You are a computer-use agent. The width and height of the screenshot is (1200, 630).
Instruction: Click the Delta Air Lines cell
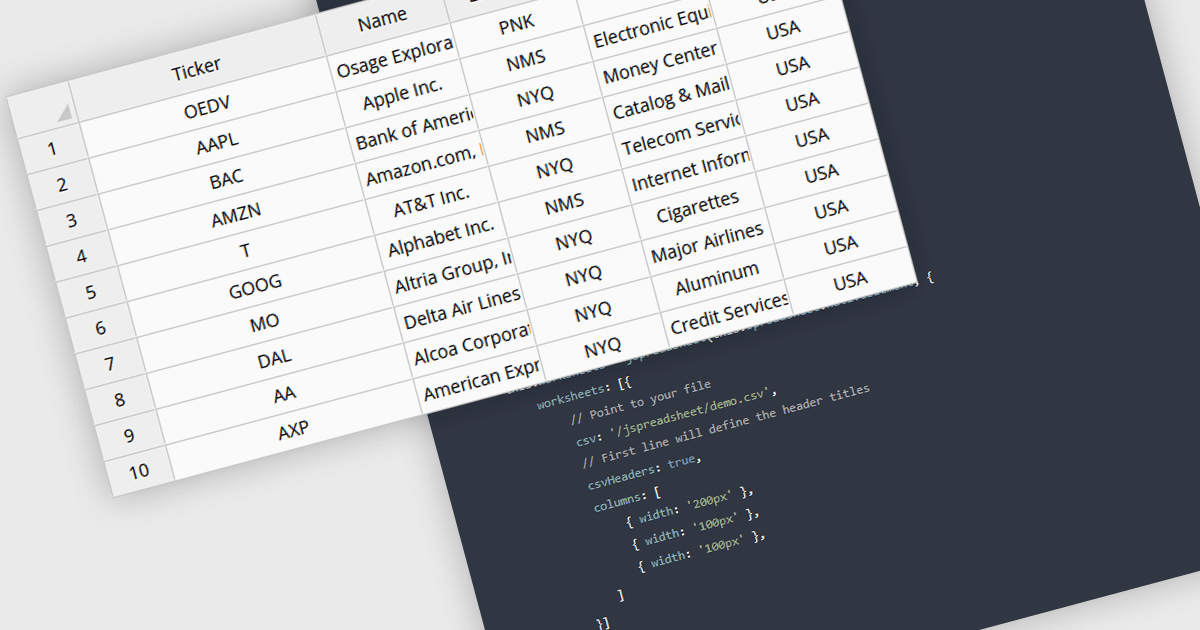click(462, 309)
